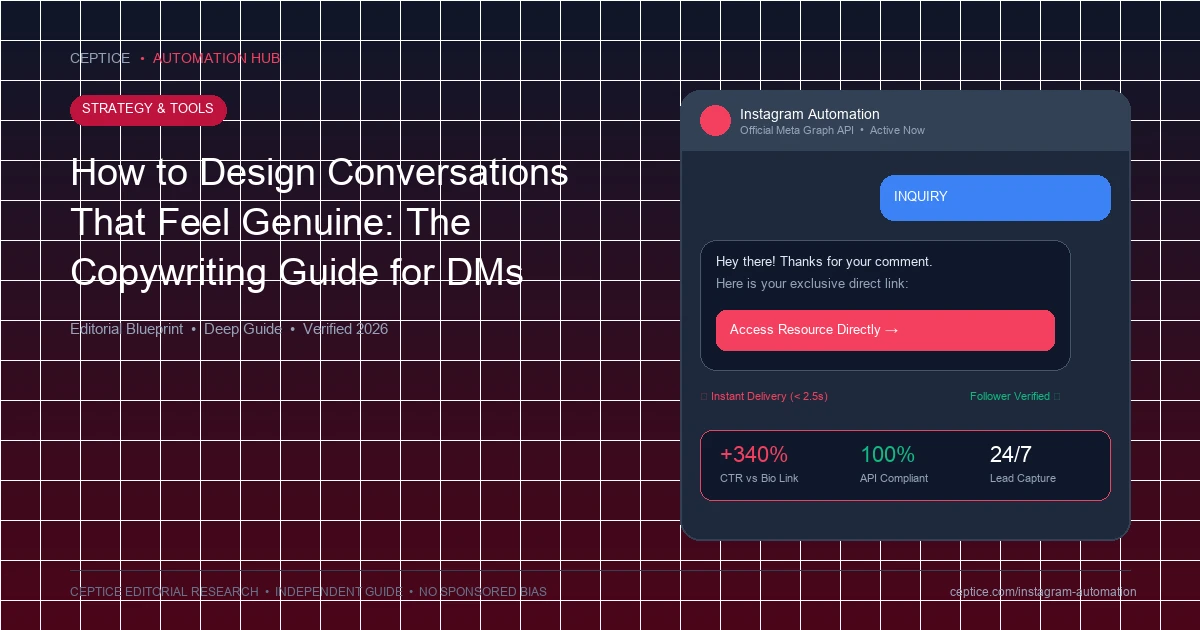Click 'Hey there! Thanks for your comment.'
Image resolution: width=1200 pixels, height=630 pixels.
coord(824,262)
